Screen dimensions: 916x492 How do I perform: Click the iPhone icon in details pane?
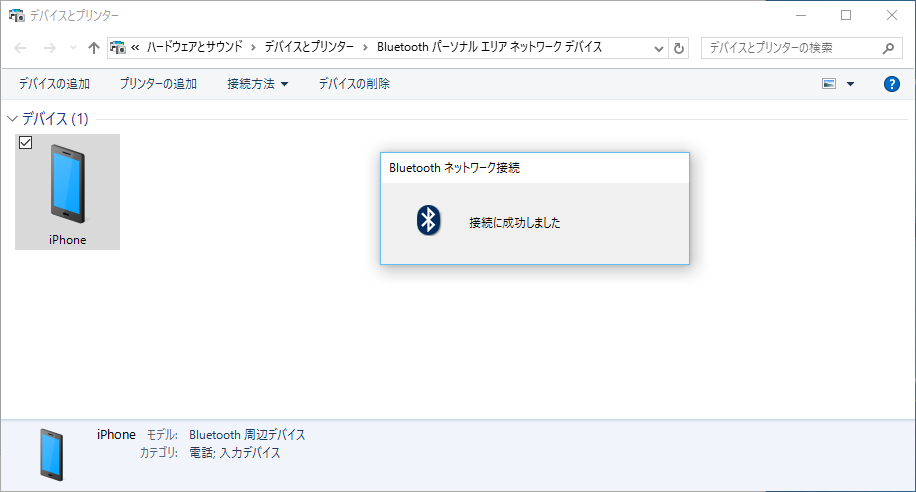pyautogui.click(x=51, y=455)
